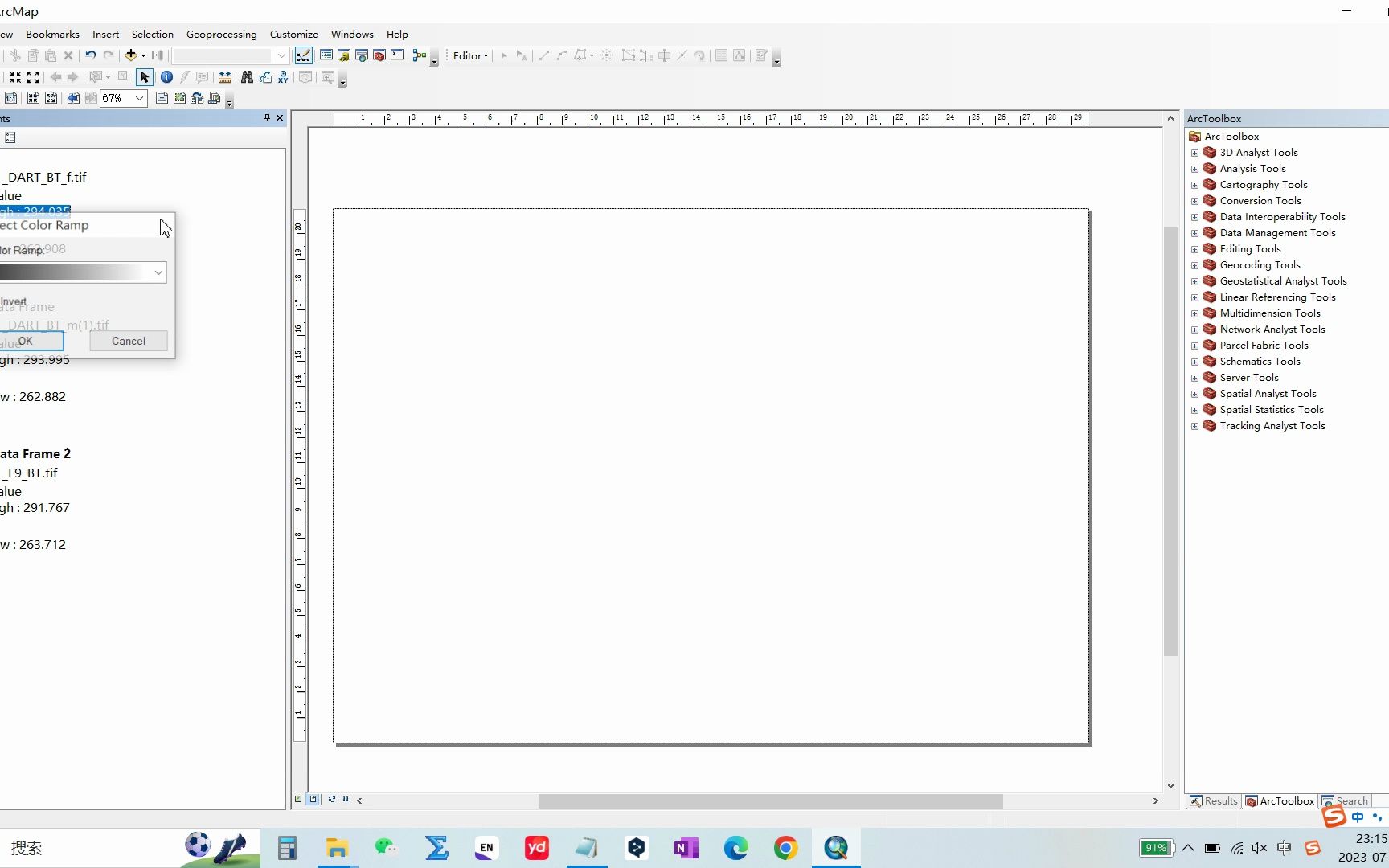Select the Fixed Zoom In tool icon
The height and width of the screenshot is (868, 1389).
pos(15,77)
